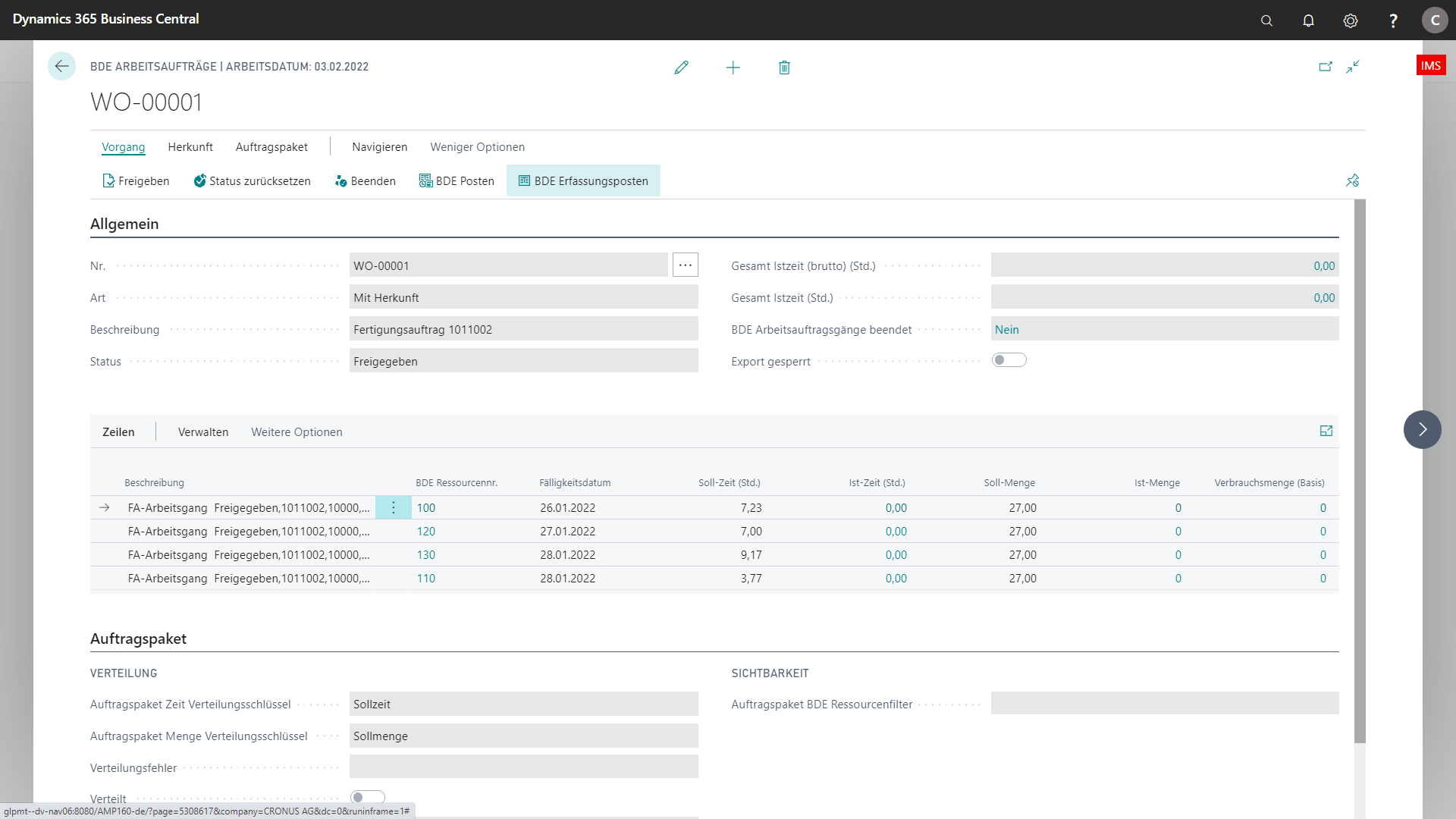The height and width of the screenshot is (819, 1456).
Task: Click the Nr. field WO-00001
Action: pyautogui.click(x=509, y=265)
